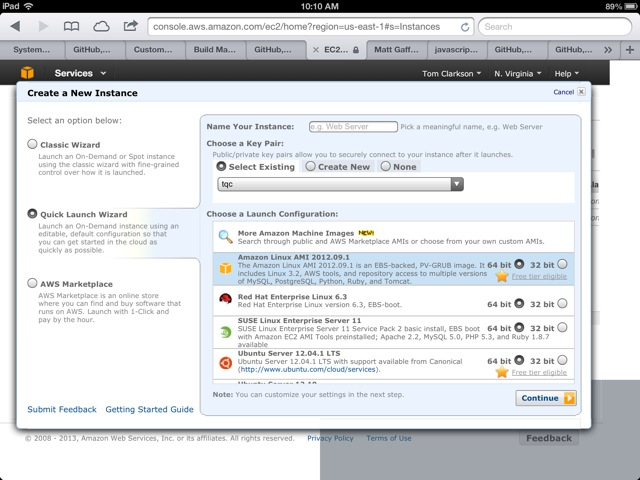Select 64 bit for SUSE Linux Enterprise Server
The image size is (640, 480).
[519, 327]
